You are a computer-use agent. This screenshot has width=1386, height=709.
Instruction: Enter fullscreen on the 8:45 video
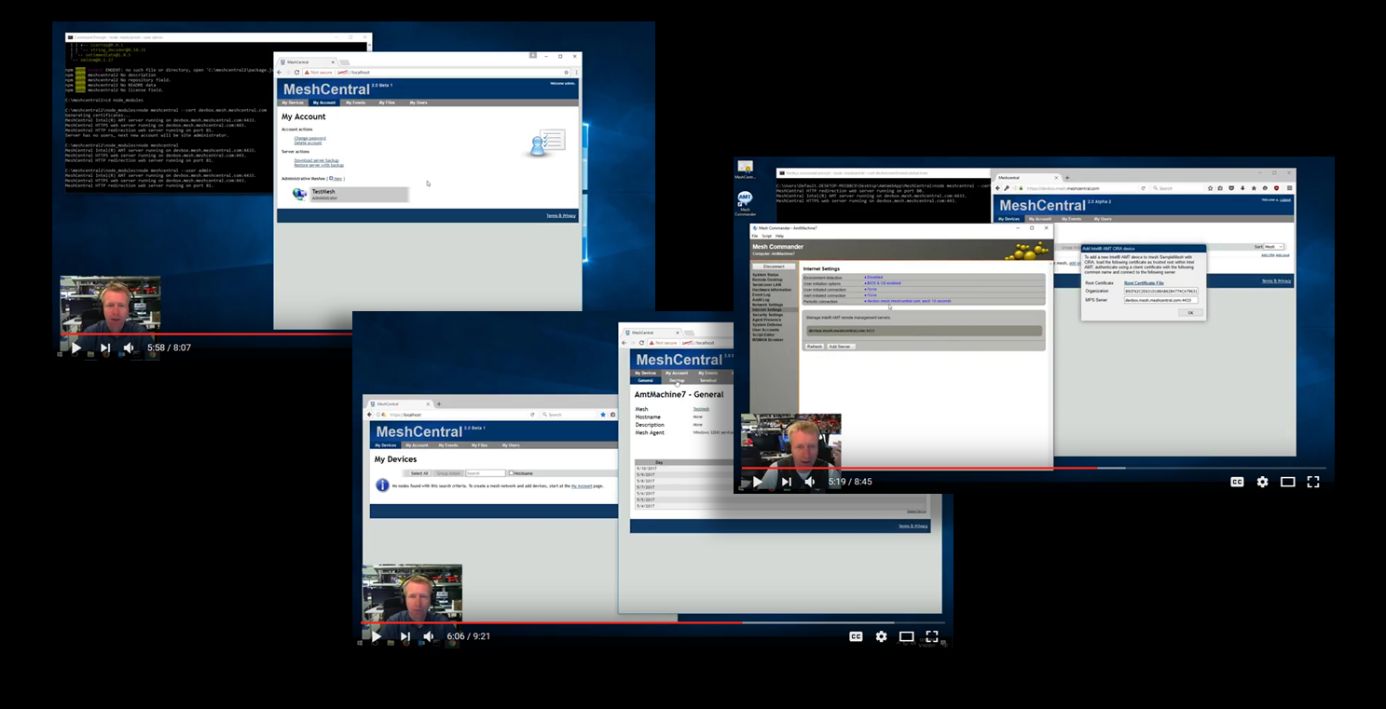[1313, 482]
